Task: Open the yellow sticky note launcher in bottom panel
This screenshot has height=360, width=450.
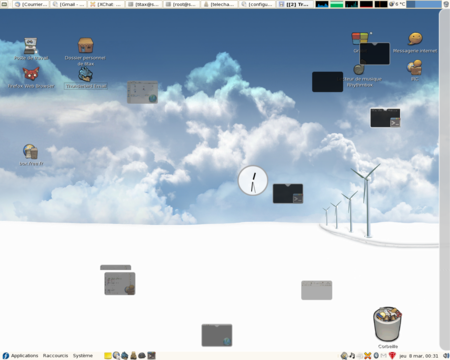Action: point(107,356)
